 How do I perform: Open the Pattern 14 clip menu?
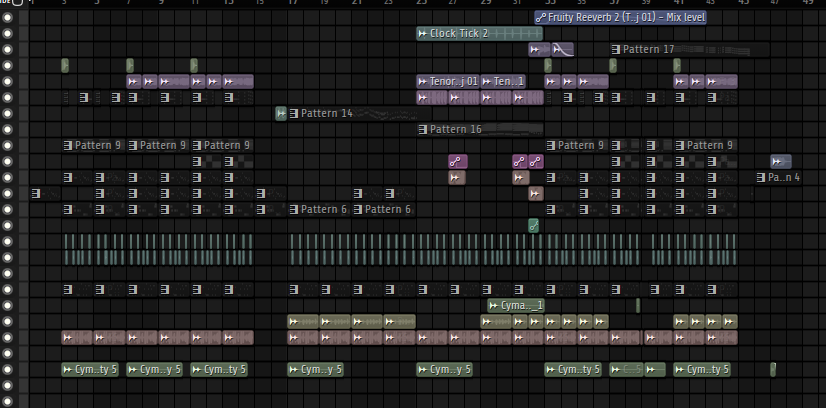click(x=294, y=113)
